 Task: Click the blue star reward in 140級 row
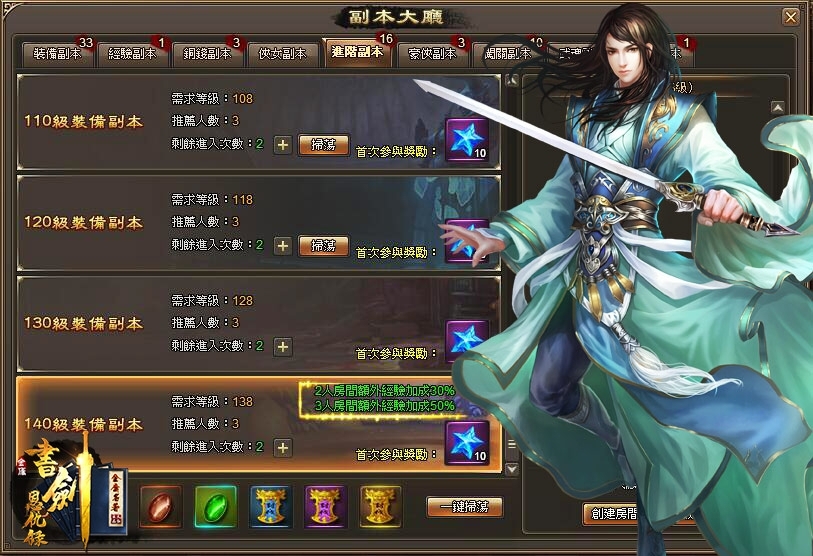[467, 442]
